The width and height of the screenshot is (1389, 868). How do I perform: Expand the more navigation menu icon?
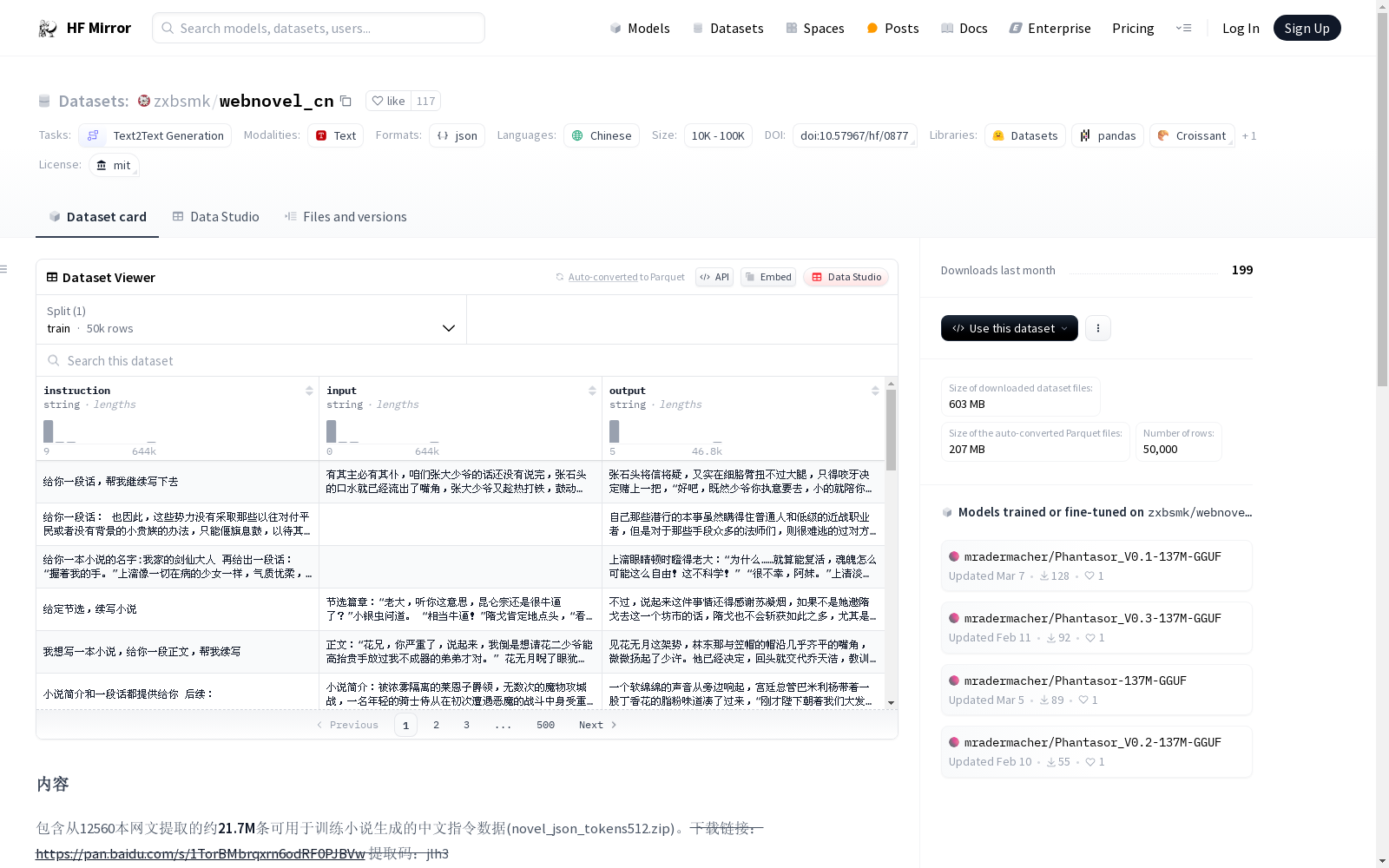coord(1183,28)
